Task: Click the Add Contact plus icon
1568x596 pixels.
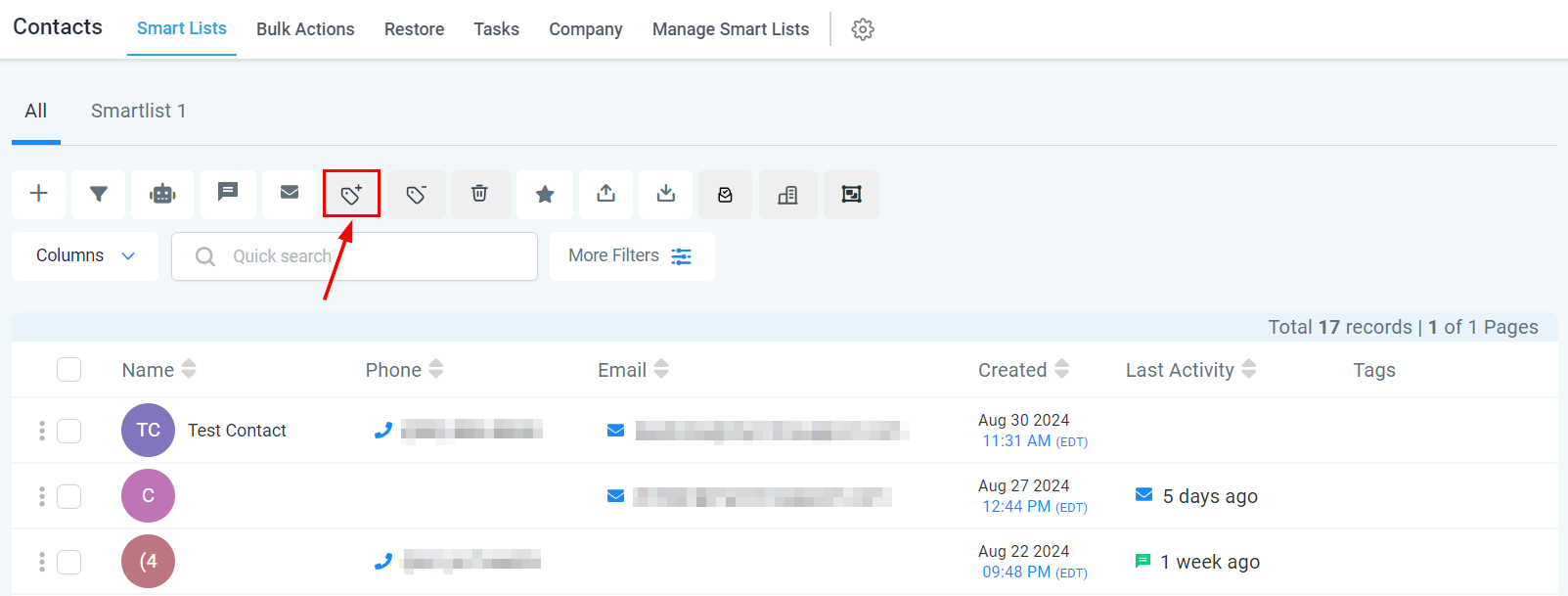Action: coord(39,194)
